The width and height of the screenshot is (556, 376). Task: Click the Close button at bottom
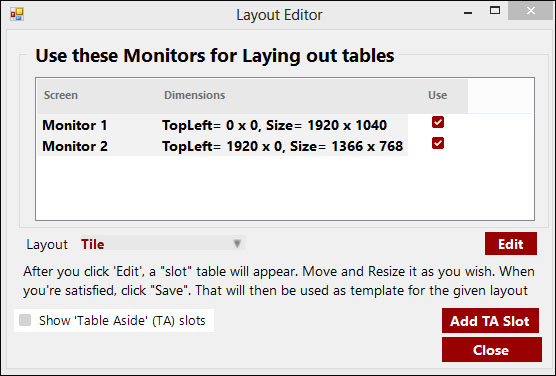click(x=491, y=350)
